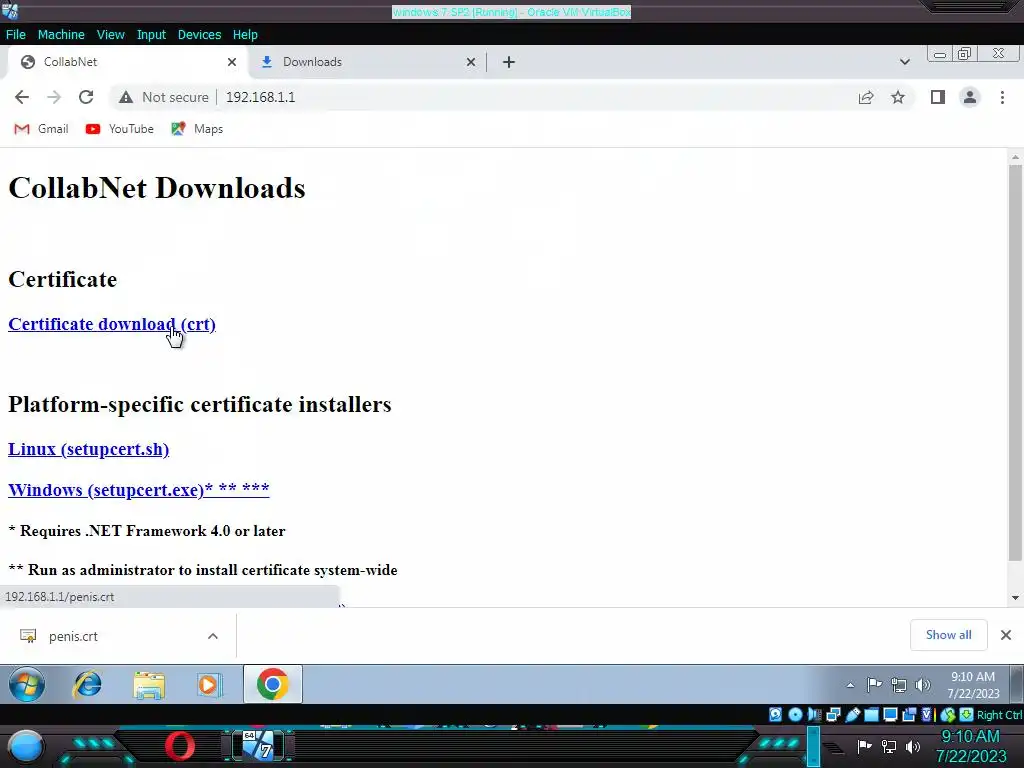Screen dimensions: 1024x768
Task: Expand options for penis.crt download
Action: pyautogui.click(x=213, y=636)
